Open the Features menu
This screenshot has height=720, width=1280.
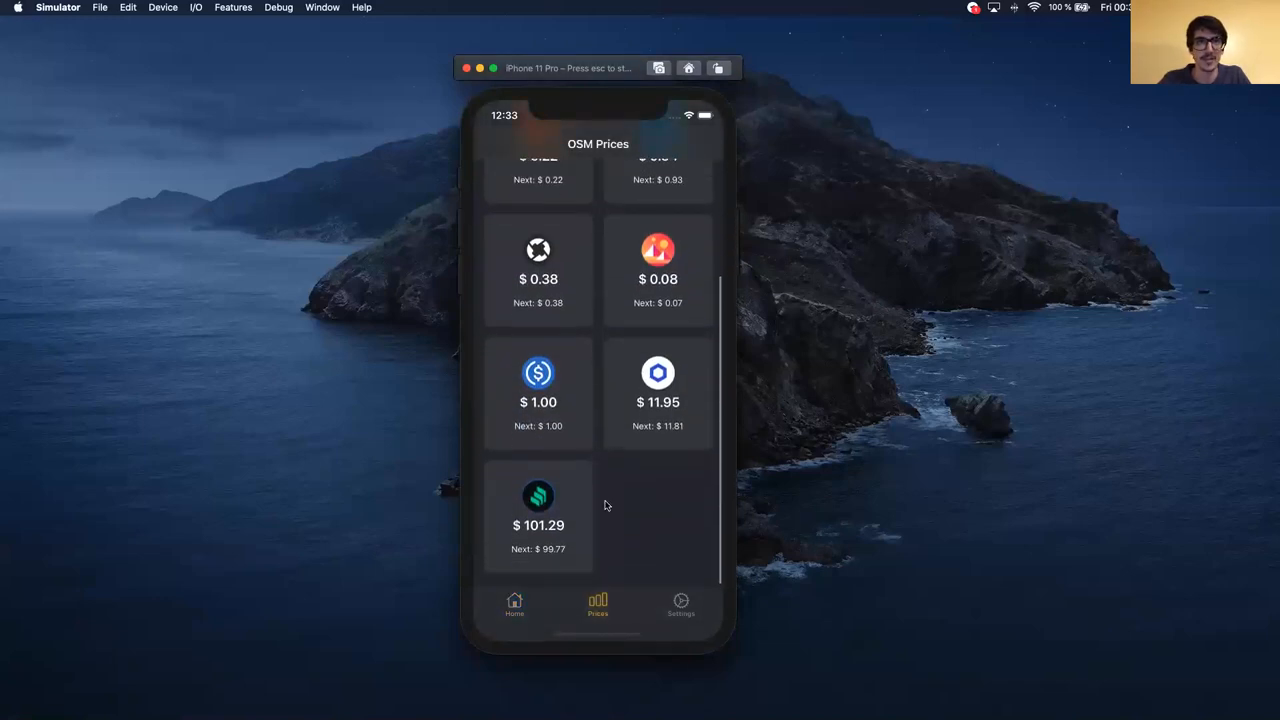point(233,7)
